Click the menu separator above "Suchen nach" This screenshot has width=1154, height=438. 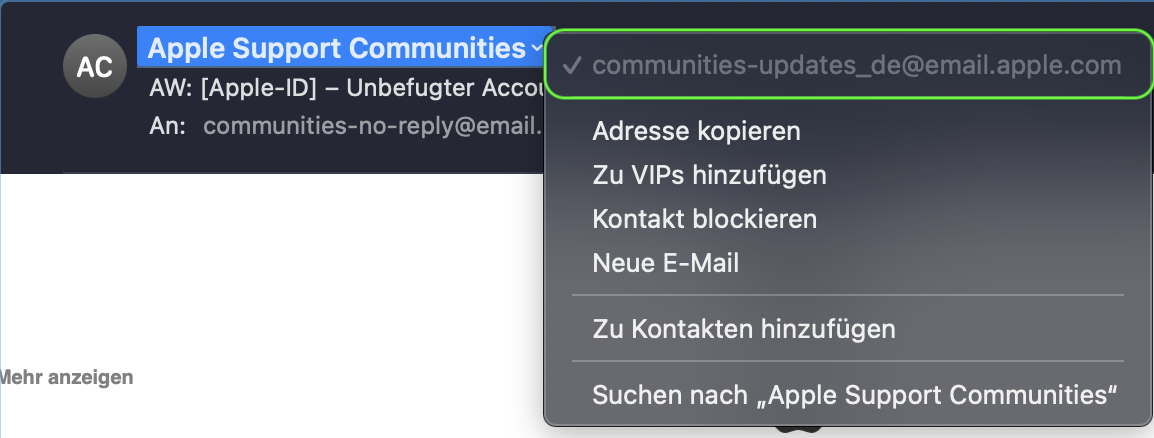[x=847, y=361]
